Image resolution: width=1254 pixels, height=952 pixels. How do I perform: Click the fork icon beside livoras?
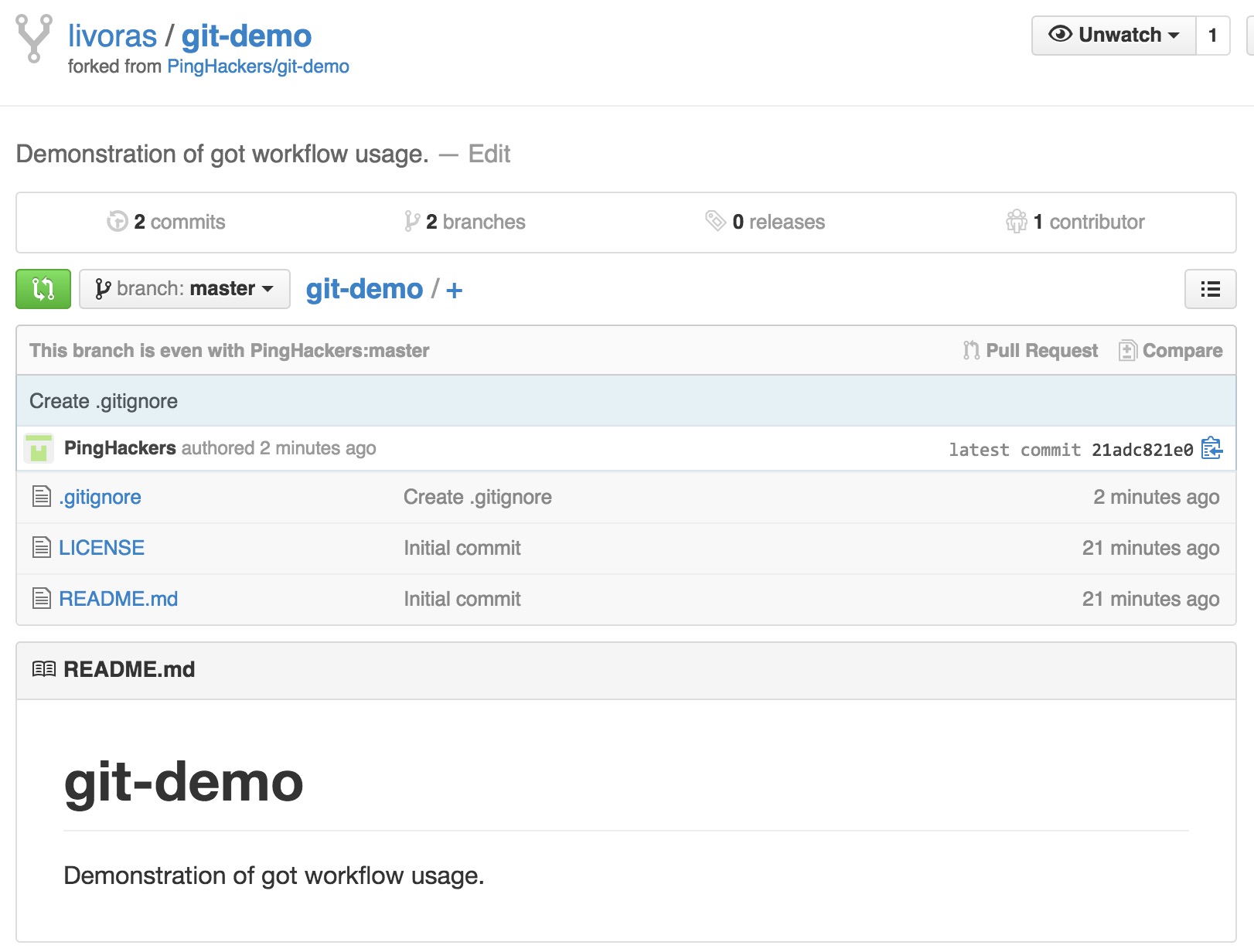click(34, 38)
